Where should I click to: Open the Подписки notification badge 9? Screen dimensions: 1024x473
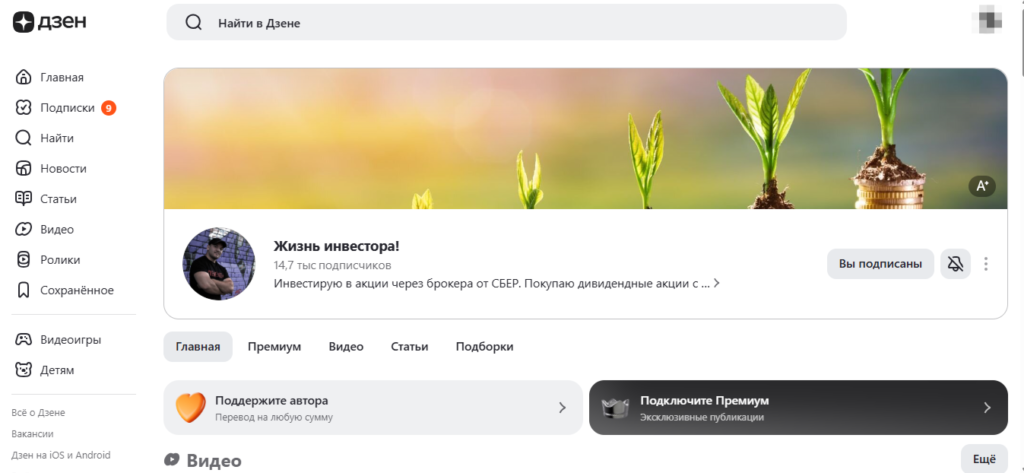[108, 108]
